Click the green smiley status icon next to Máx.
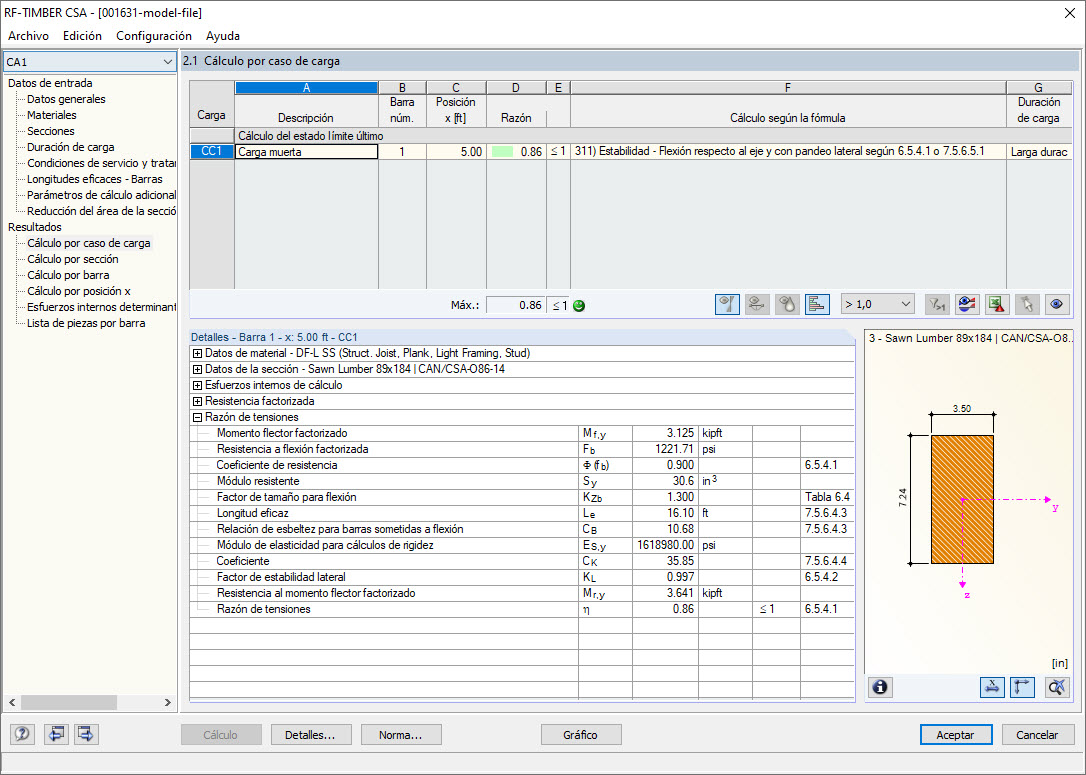The image size is (1086, 775). point(579,305)
